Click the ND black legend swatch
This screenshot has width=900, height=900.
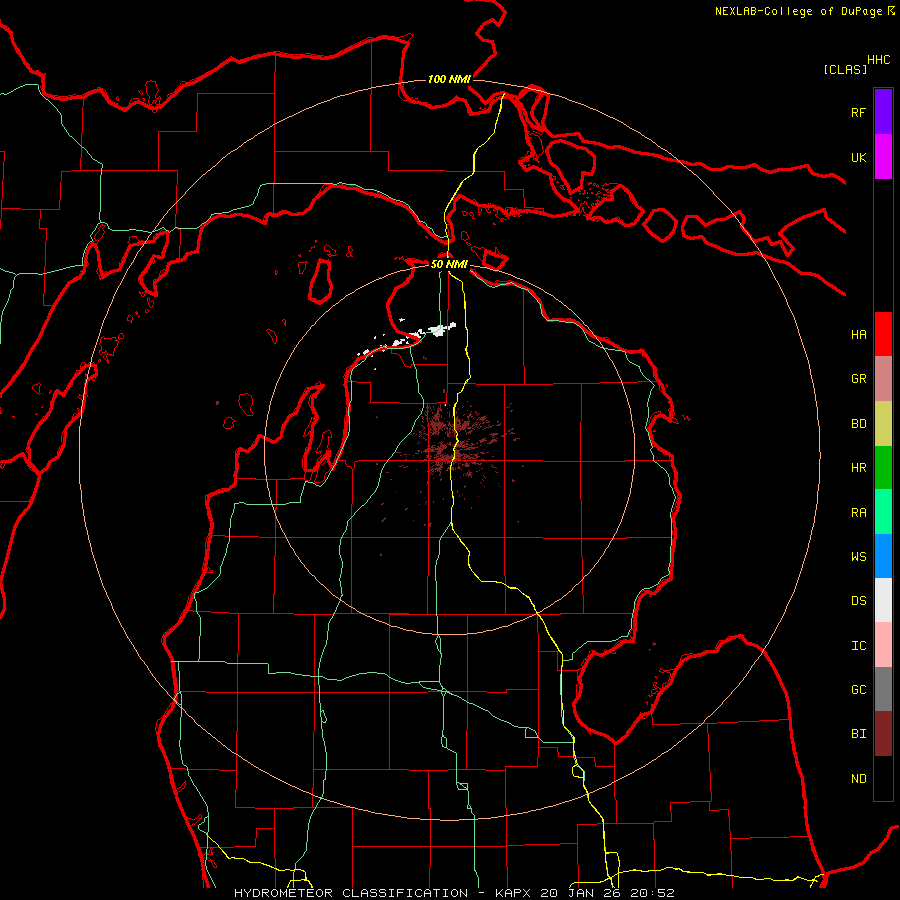tap(883, 778)
